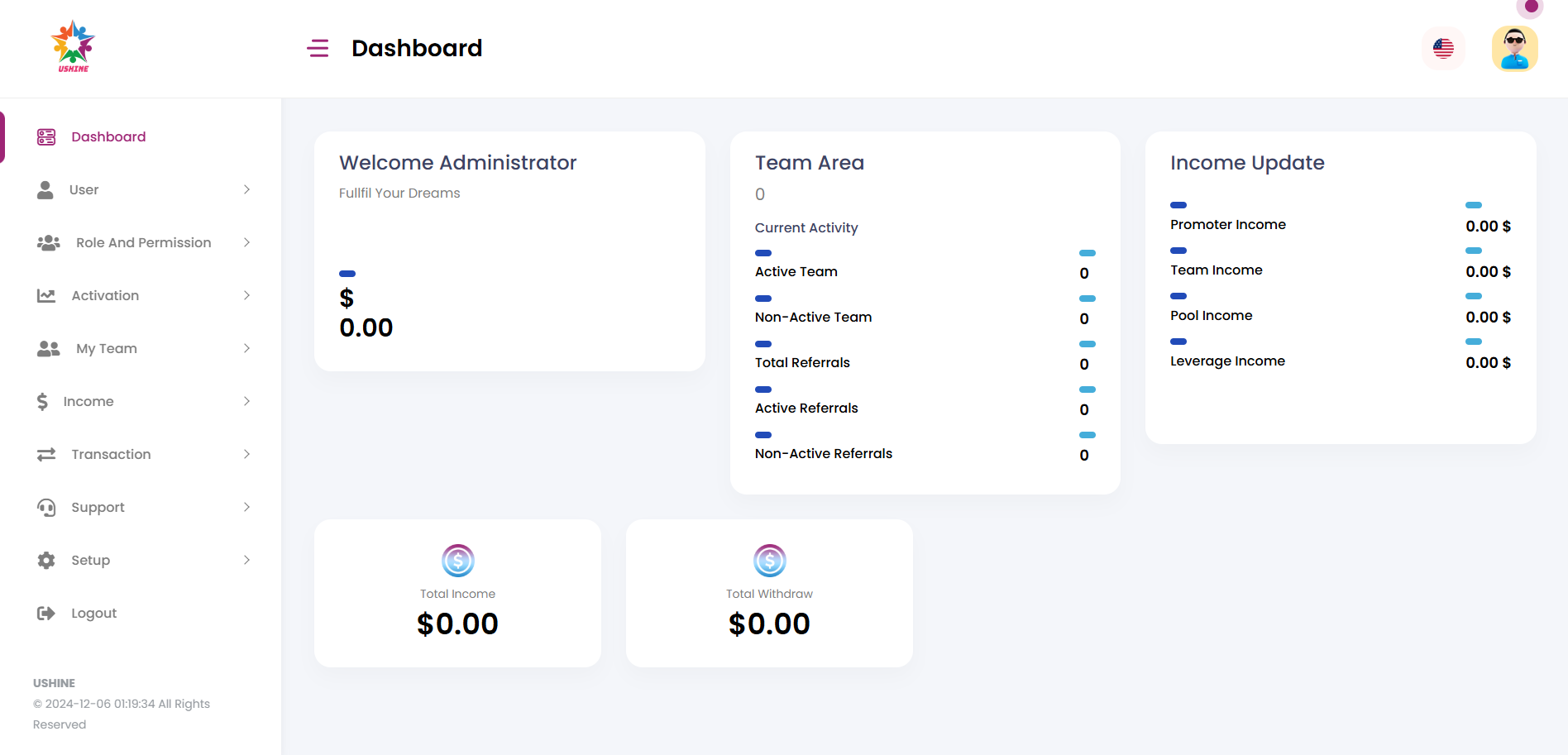
Task: Click the Total Income card
Action: (457, 594)
